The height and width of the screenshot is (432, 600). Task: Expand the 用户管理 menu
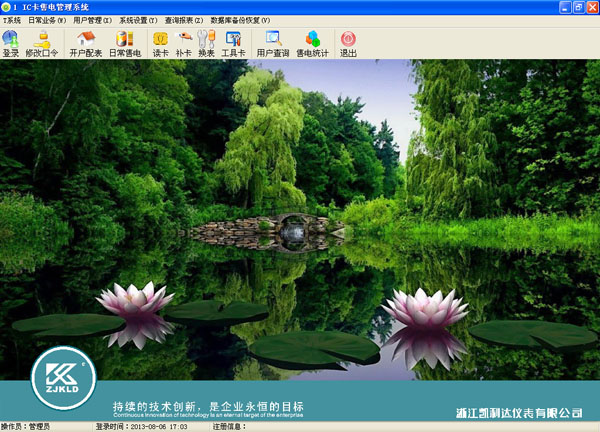tap(92, 20)
